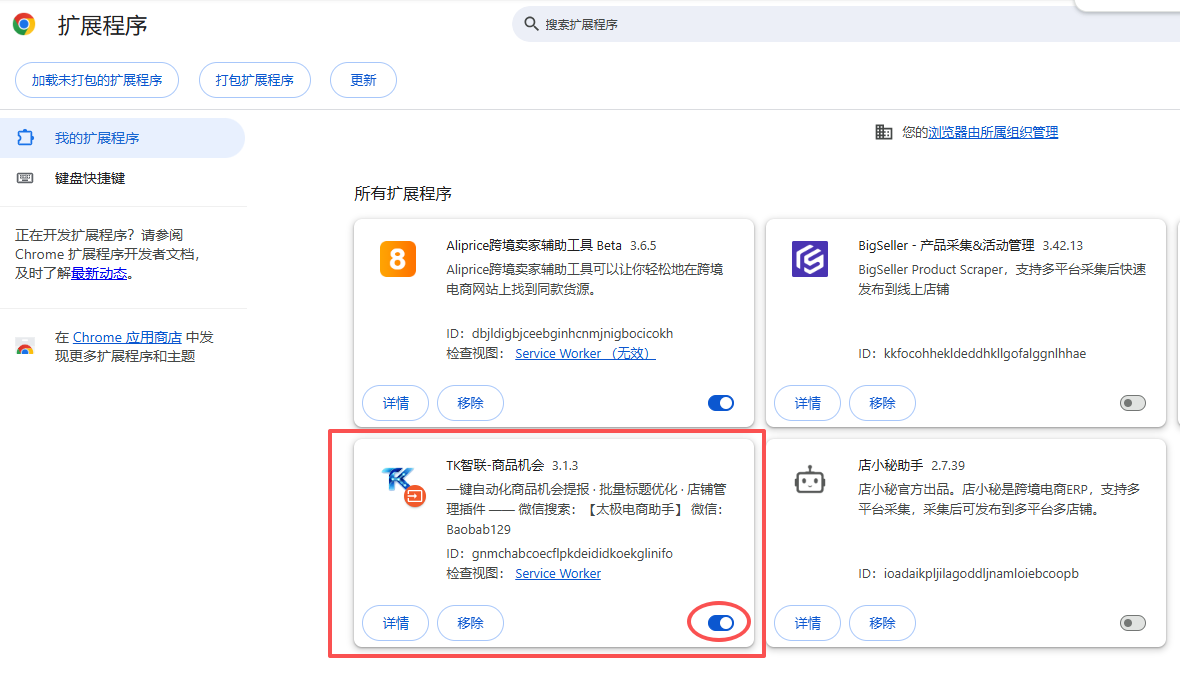The image size is (1180, 692).
Task: Turn off the TK智联 extension toggle
Action: point(718,622)
